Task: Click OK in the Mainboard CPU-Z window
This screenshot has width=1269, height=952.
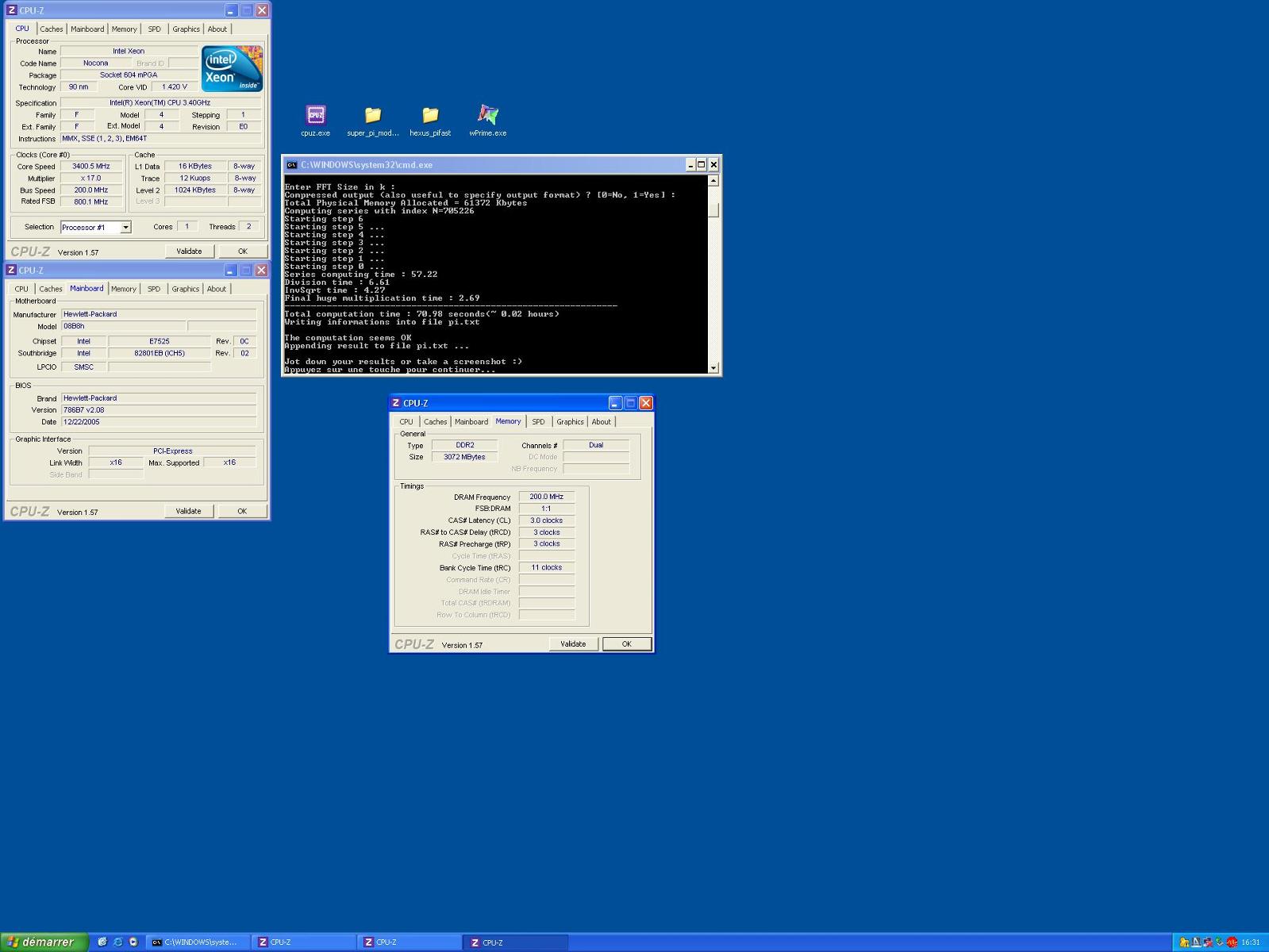Action: [242, 511]
